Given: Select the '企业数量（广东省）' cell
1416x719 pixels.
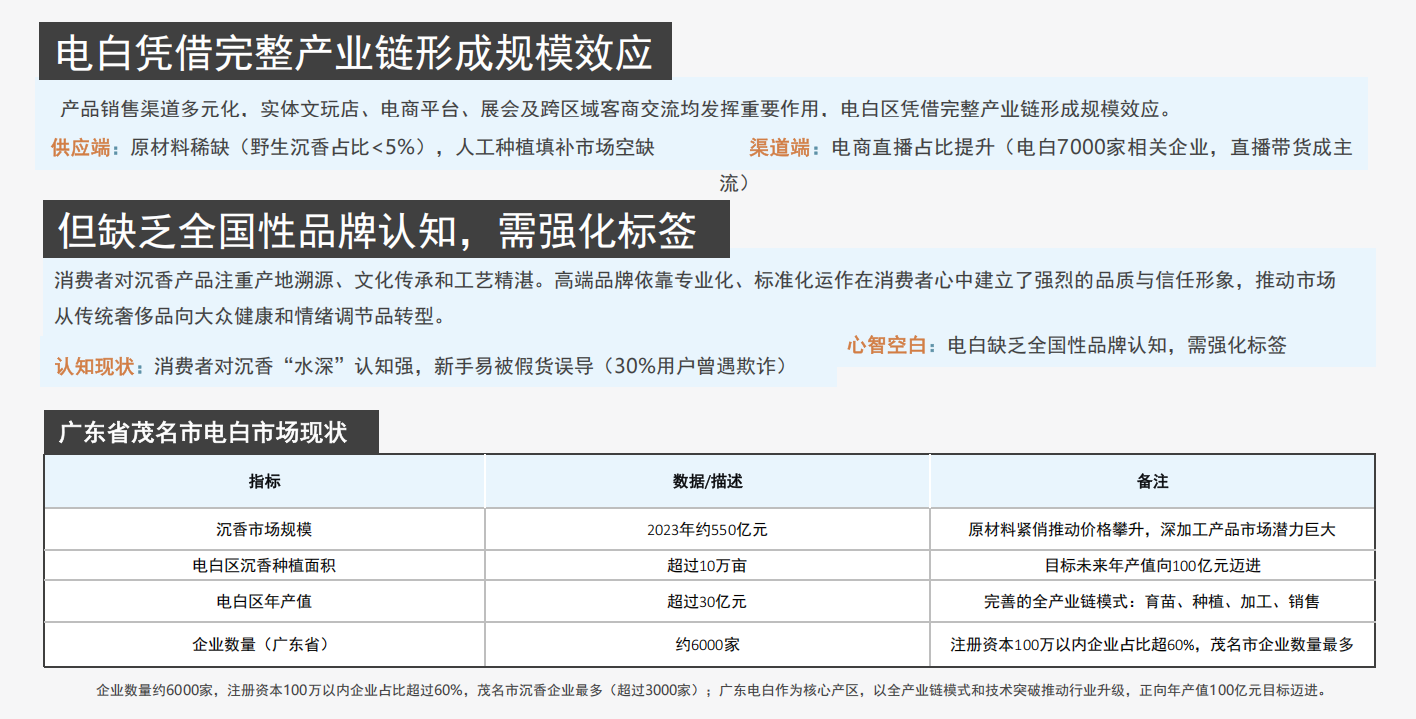Looking at the screenshot, I should click(263, 644).
